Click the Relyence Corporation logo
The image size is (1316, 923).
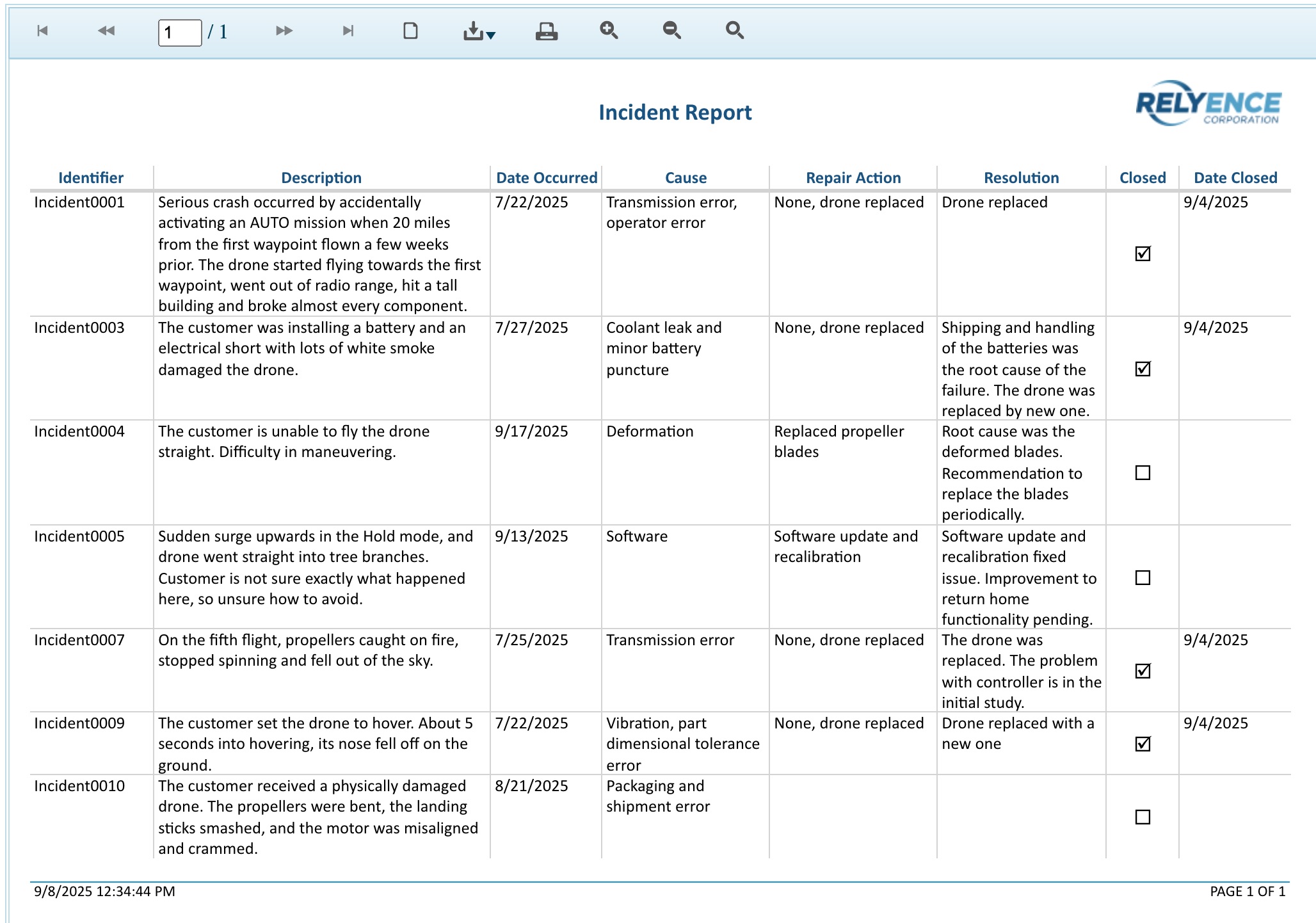pos(1208,104)
